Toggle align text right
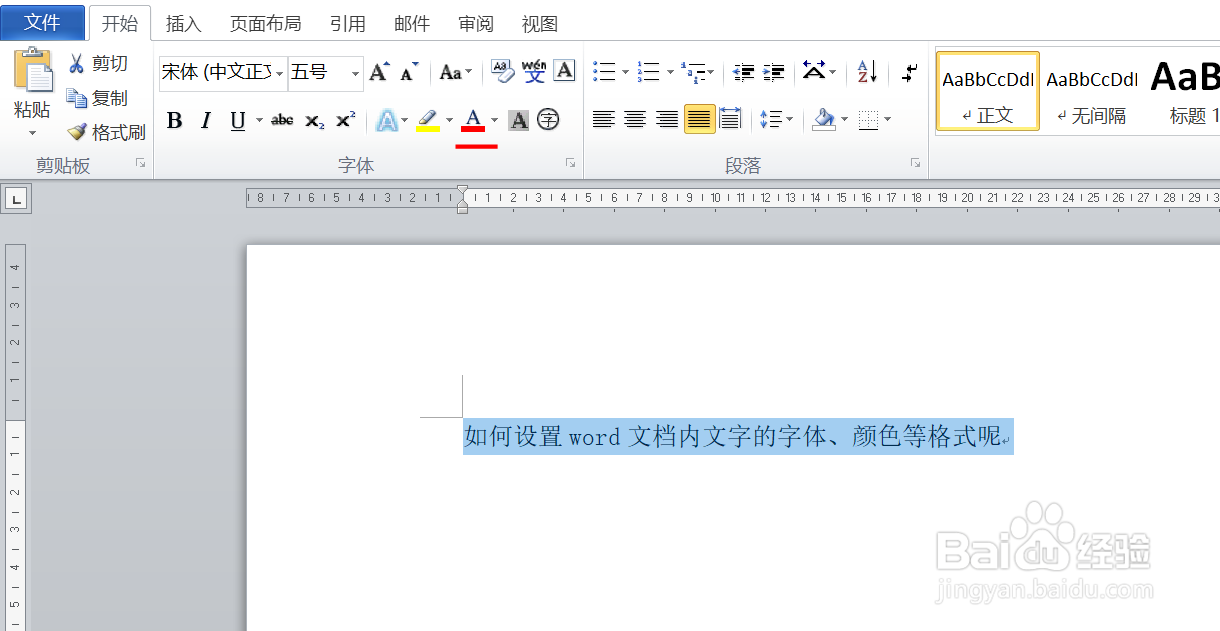 [667, 119]
